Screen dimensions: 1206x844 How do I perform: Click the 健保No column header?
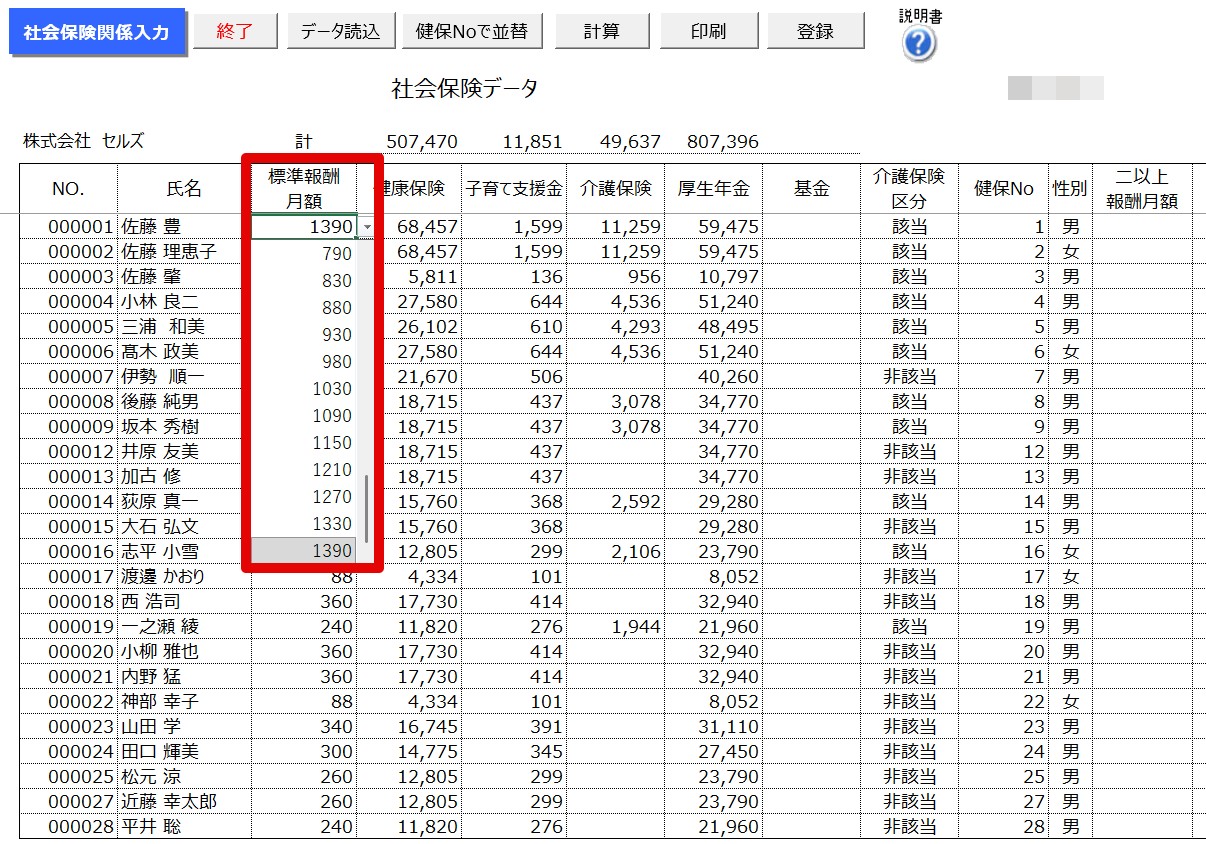[x=1004, y=189]
